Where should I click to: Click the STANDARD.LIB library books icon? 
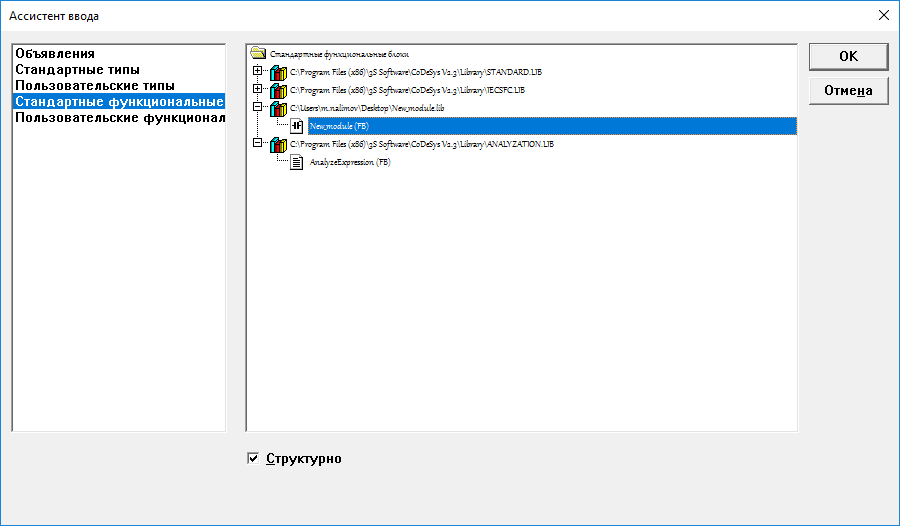[278, 73]
